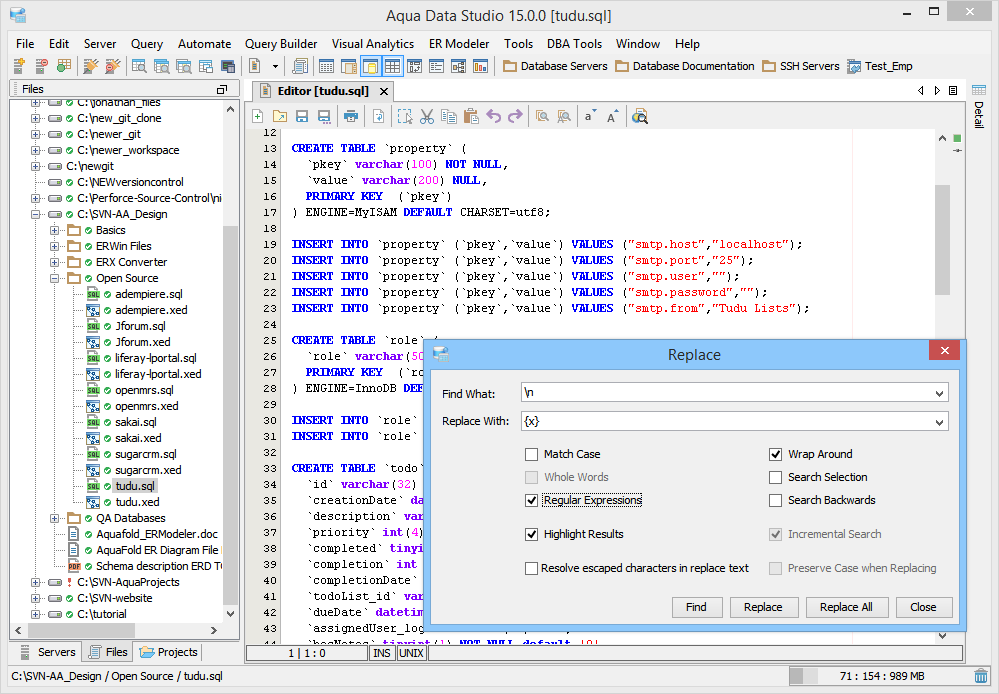Screen dimensions: 999x694
Task: Open the Replace With dropdown list
Action: pyautogui.click(x=938, y=422)
